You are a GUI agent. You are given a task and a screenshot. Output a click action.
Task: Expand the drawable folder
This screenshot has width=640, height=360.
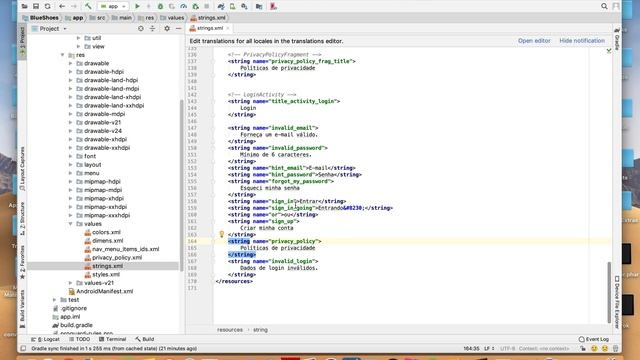[71, 63]
